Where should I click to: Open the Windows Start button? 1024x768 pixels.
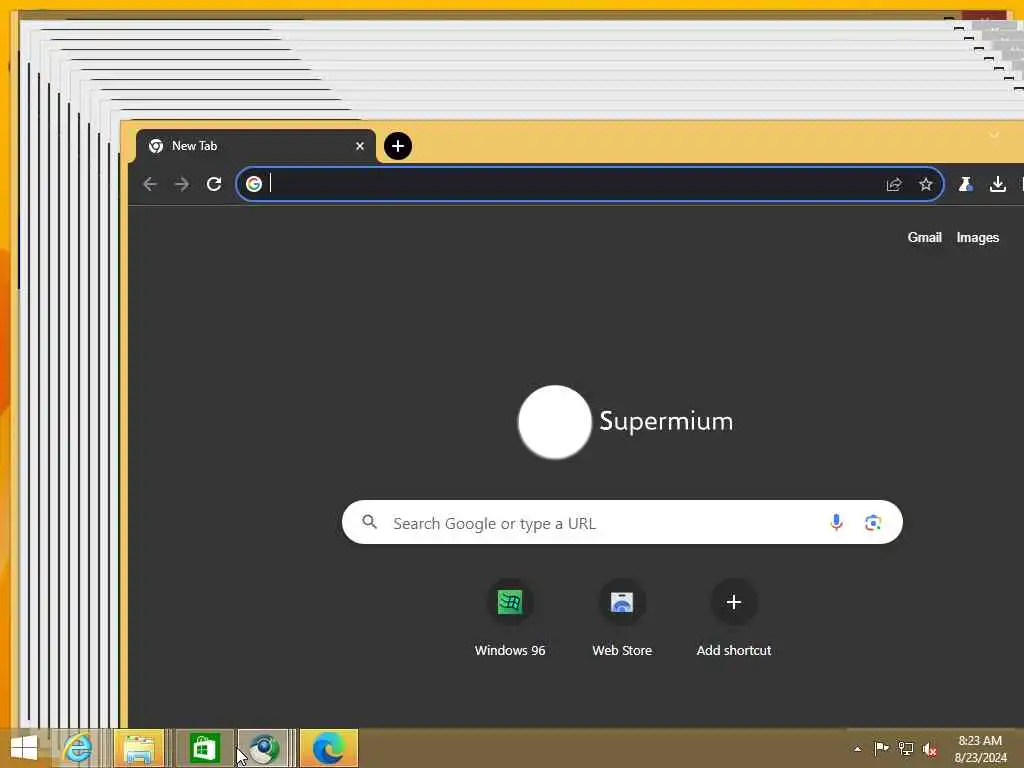tap(24, 748)
